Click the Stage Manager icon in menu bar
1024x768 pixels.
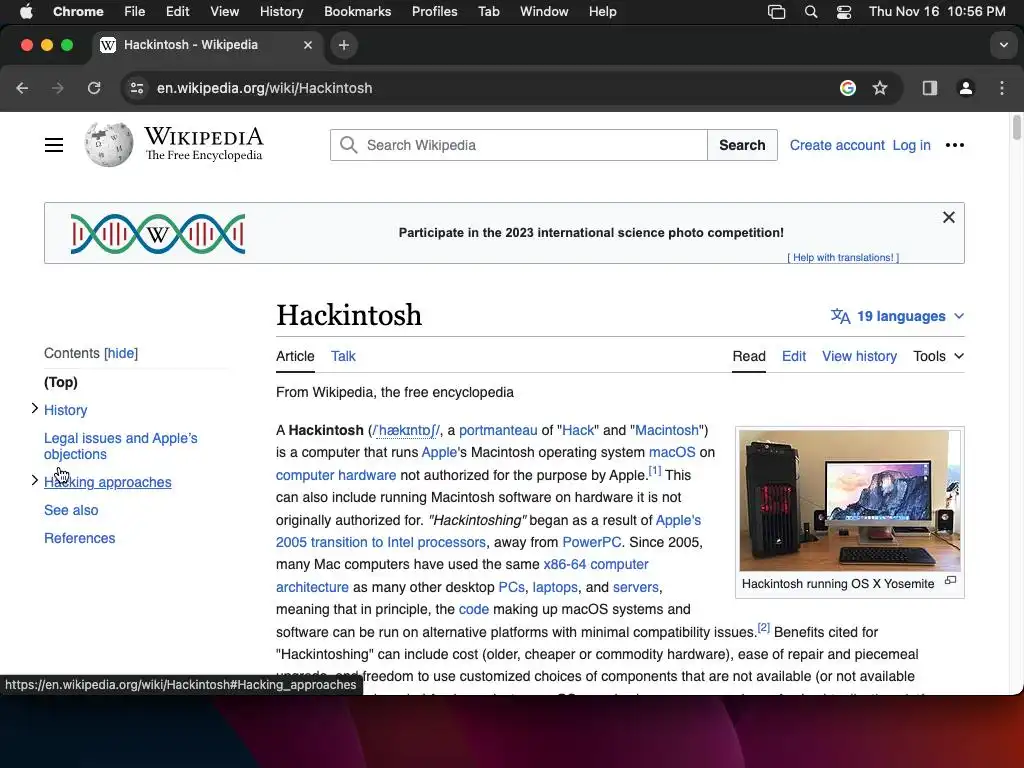[776, 12]
